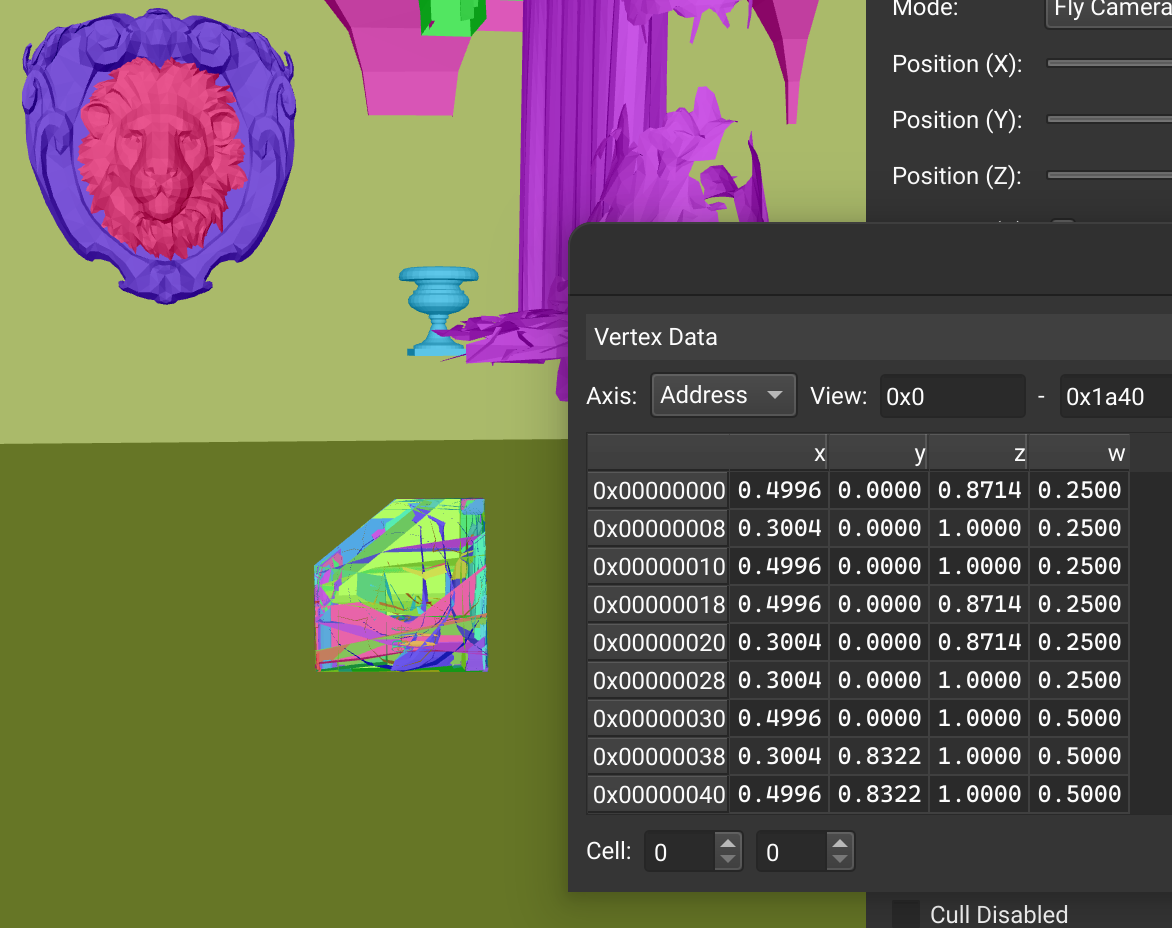Adjust the Position (X) slider
Screen dimensions: 1172x928
[1109, 64]
